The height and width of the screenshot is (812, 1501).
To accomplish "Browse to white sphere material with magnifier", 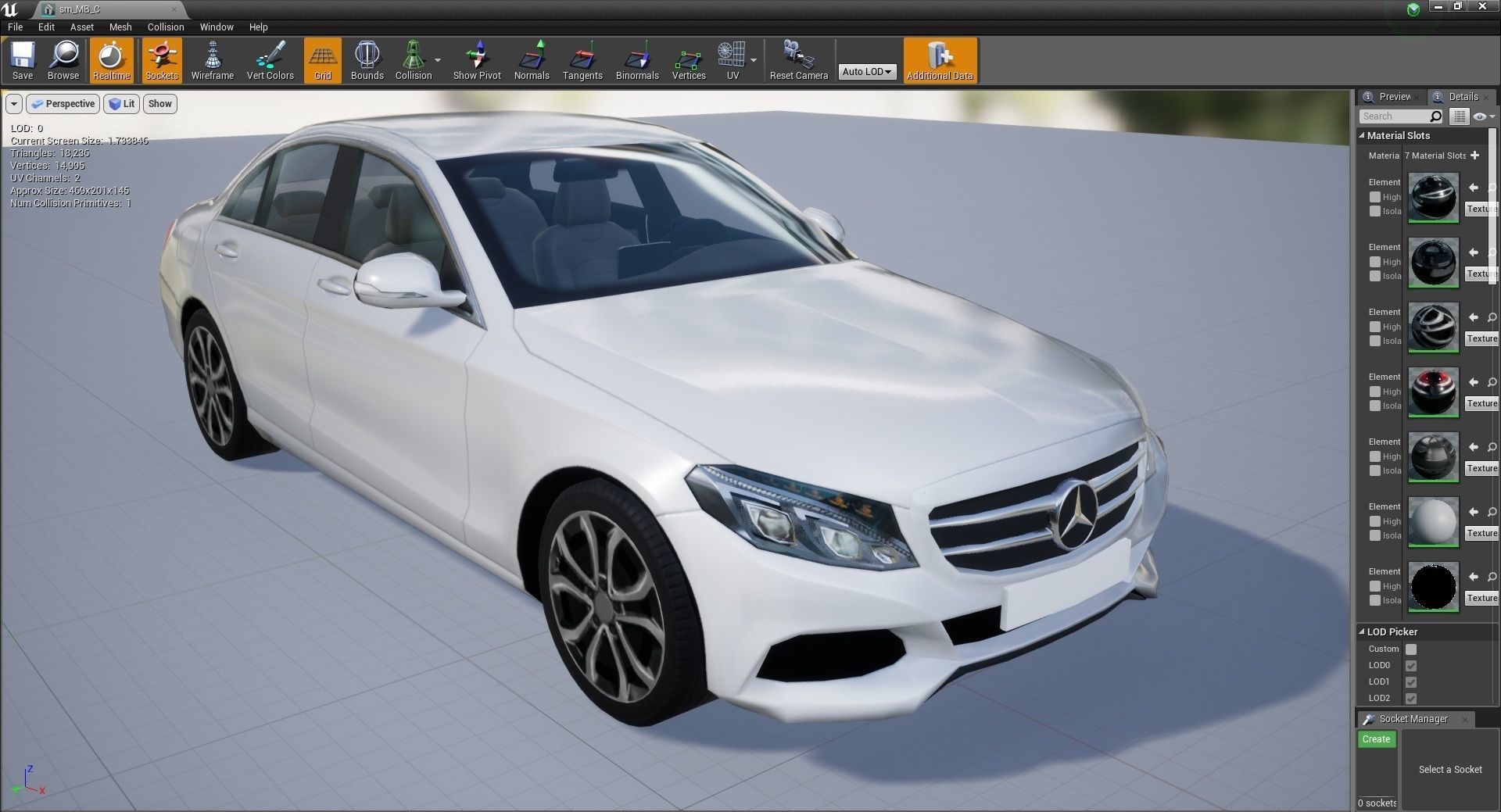I will coord(1492,512).
